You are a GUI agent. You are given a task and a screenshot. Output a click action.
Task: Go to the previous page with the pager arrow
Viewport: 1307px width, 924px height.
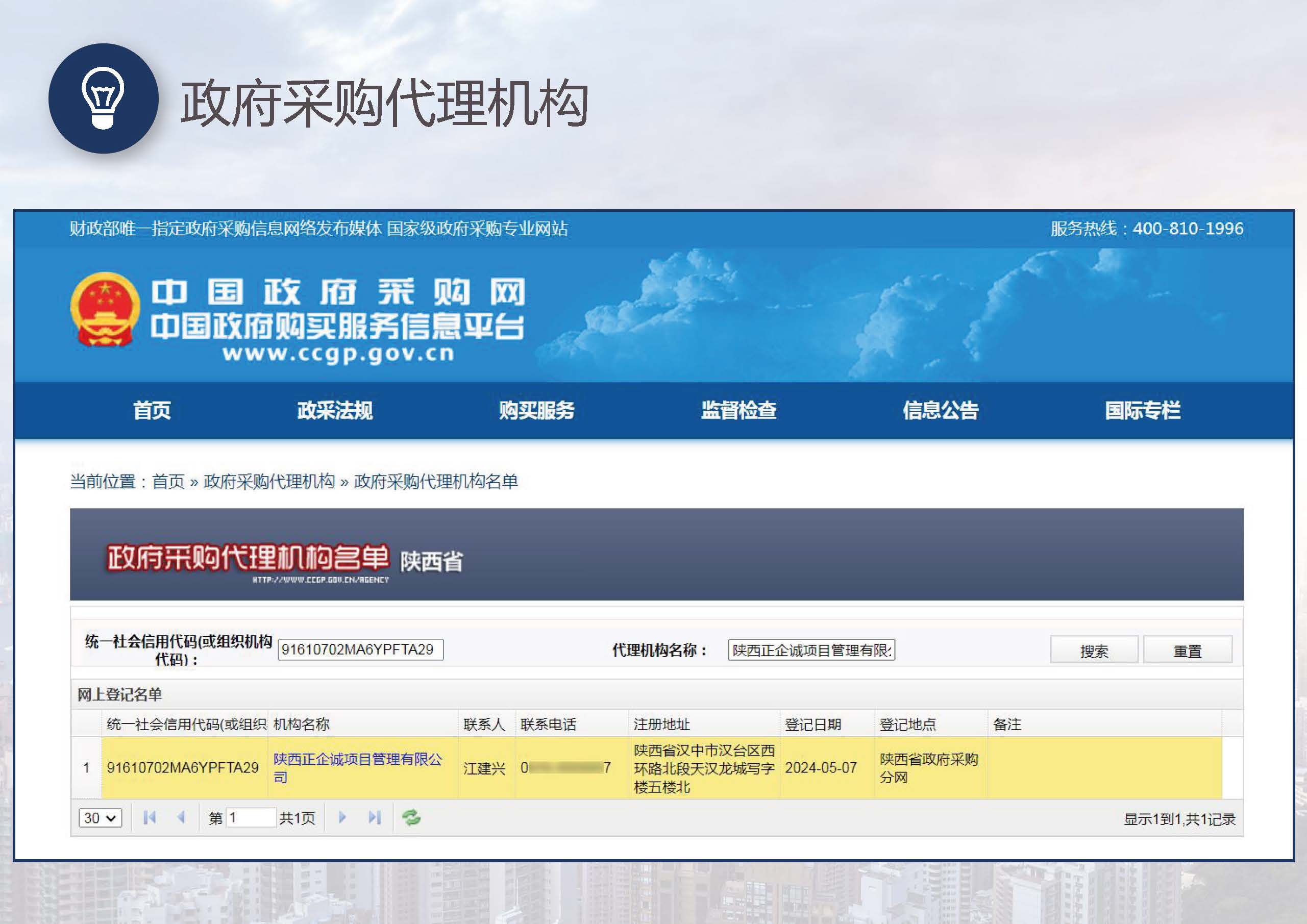point(182,817)
